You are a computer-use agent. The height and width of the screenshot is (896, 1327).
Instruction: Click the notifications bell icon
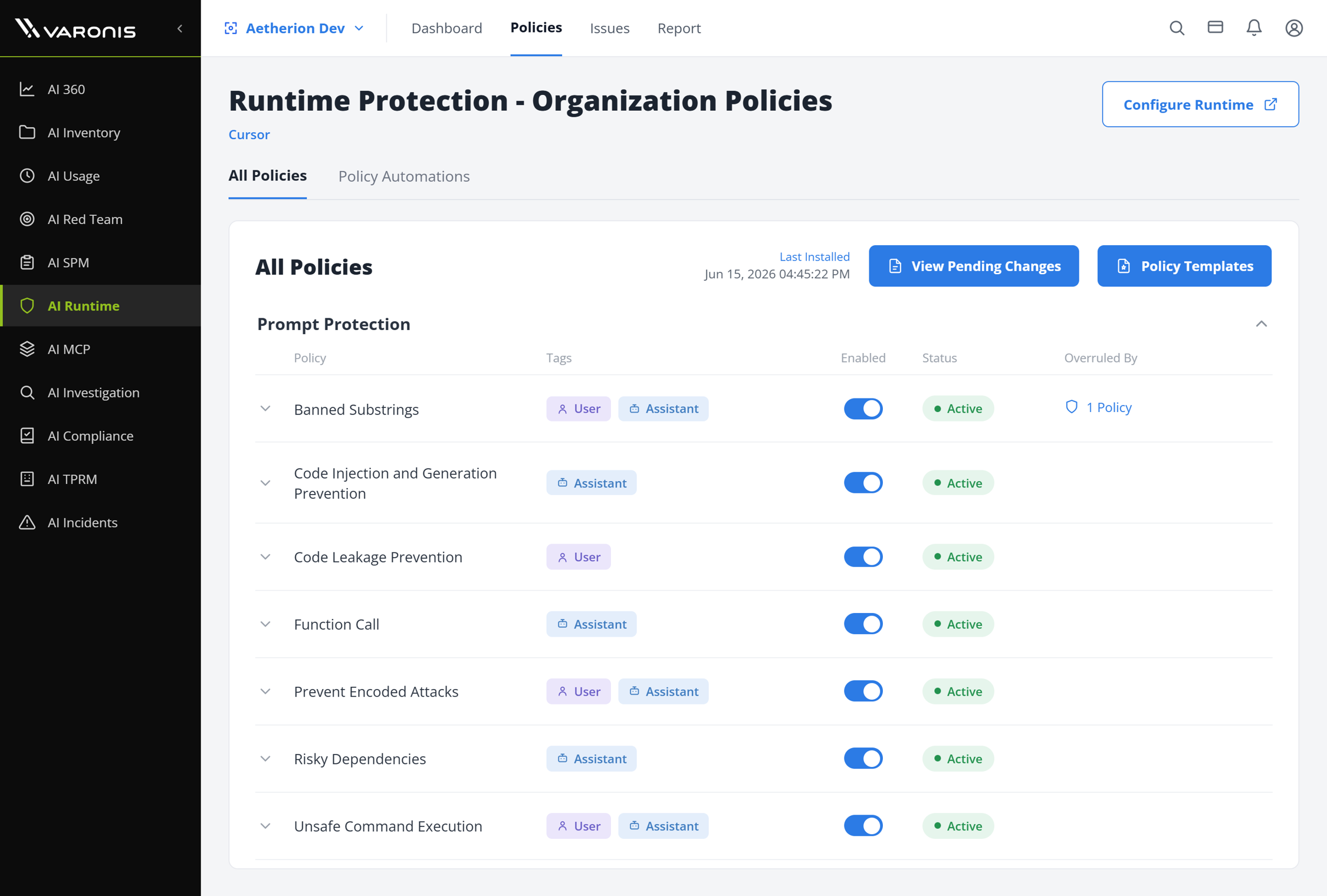click(x=1254, y=28)
